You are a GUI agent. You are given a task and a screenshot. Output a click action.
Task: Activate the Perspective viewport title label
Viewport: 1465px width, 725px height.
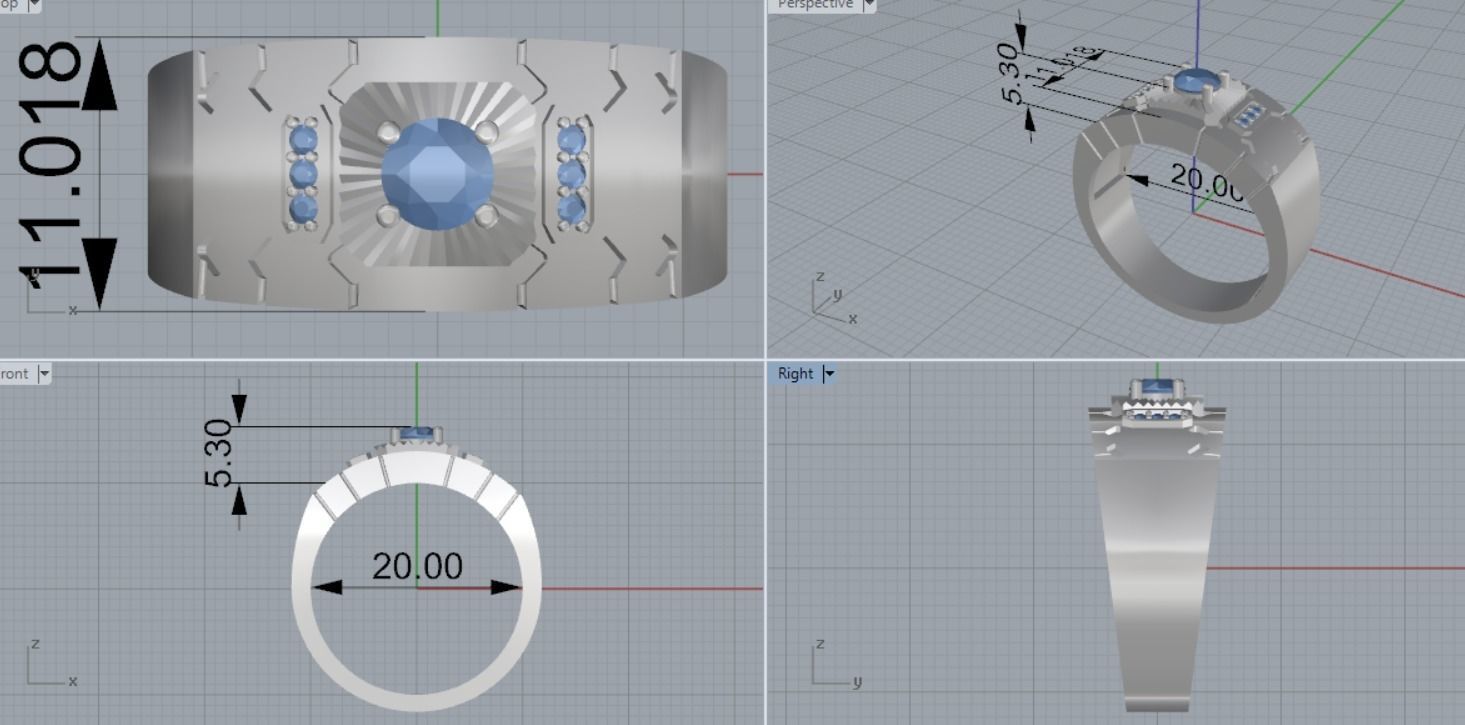(x=815, y=4)
